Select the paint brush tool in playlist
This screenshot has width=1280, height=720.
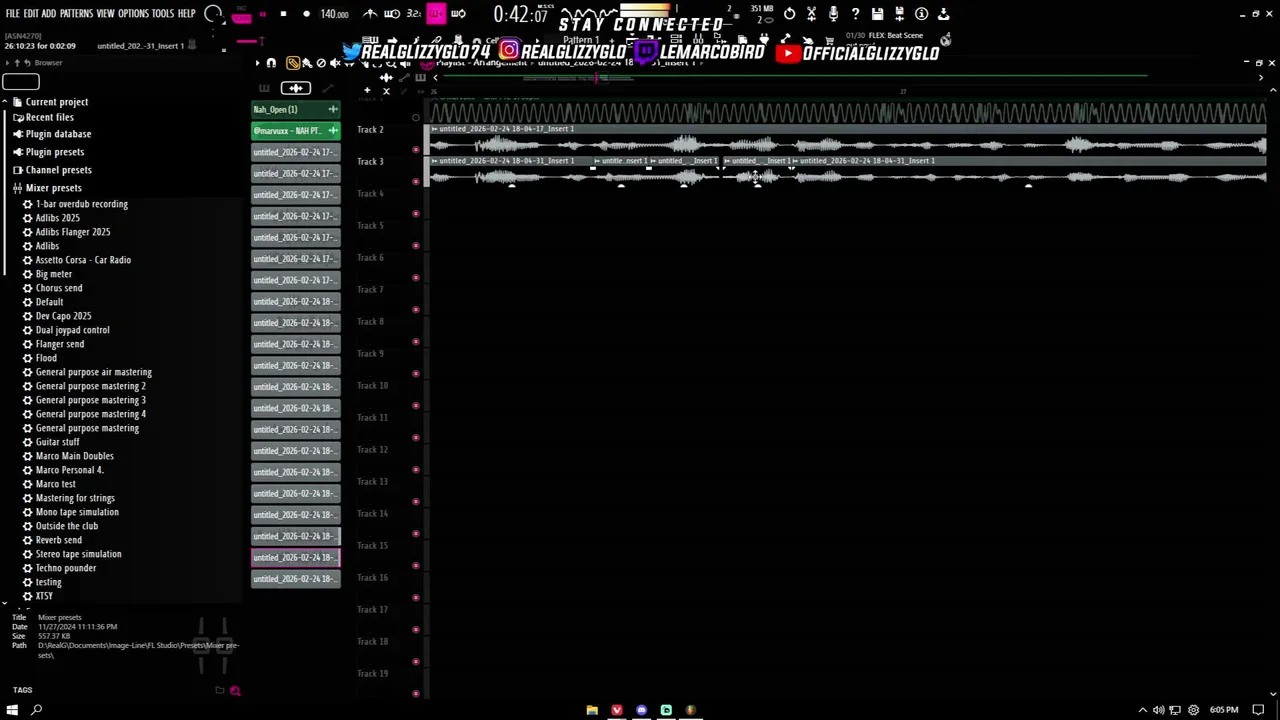(x=307, y=63)
